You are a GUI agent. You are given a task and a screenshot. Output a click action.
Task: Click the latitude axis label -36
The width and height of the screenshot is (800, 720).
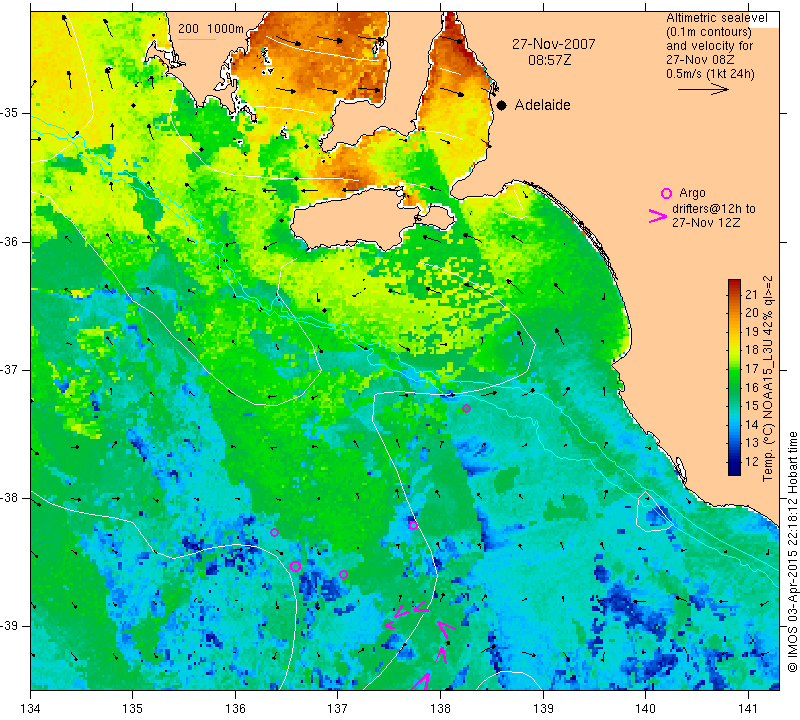click(10, 241)
